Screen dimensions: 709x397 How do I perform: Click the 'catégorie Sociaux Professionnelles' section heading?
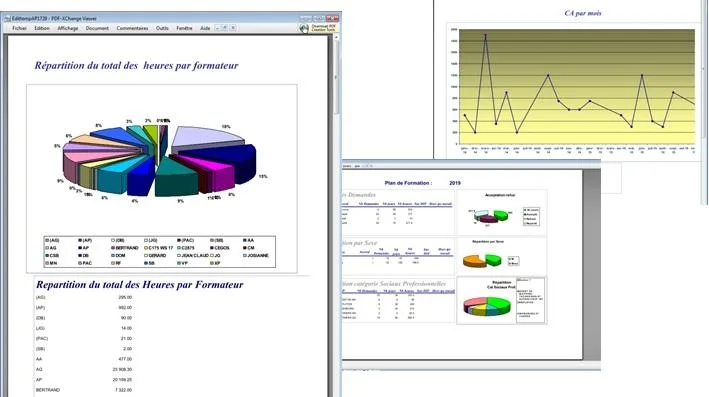click(x=394, y=284)
